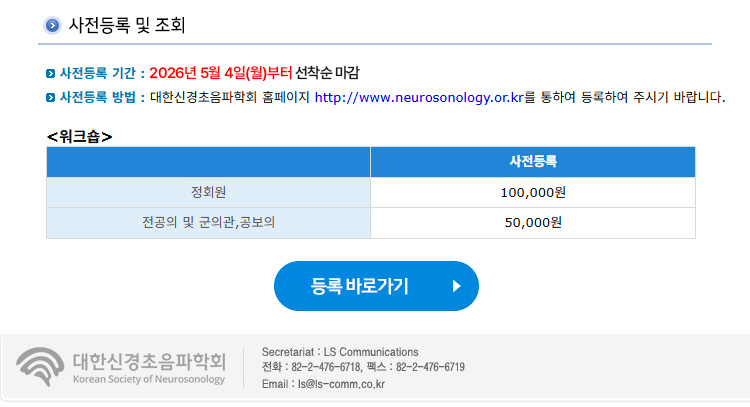Viewport: 750px width, 407px height.
Task: Click the bullet icon before 사전등록 방법
Action: 51,98
